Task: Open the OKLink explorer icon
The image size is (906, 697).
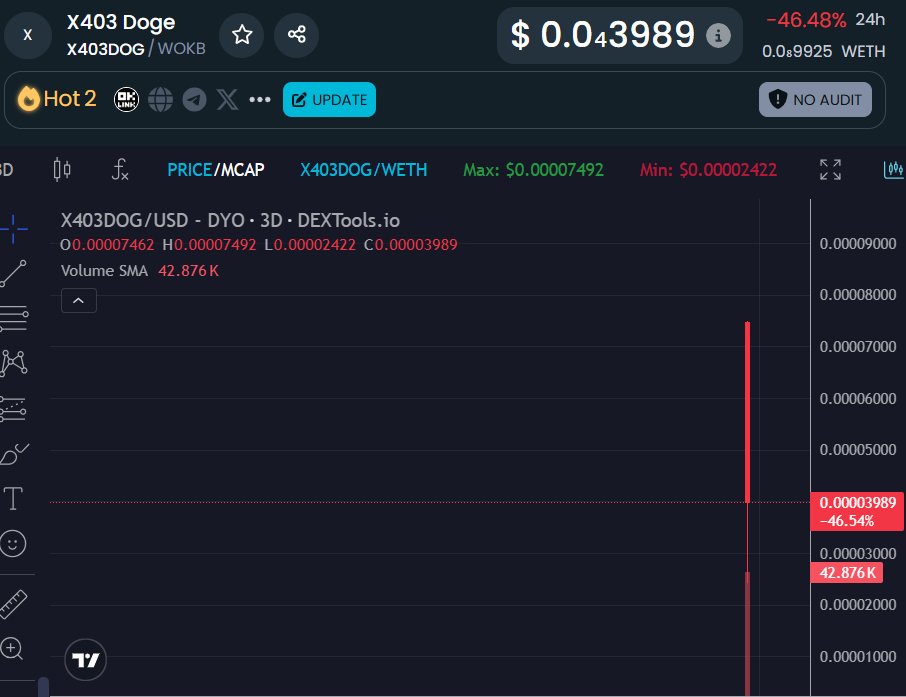Action: tap(126, 99)
